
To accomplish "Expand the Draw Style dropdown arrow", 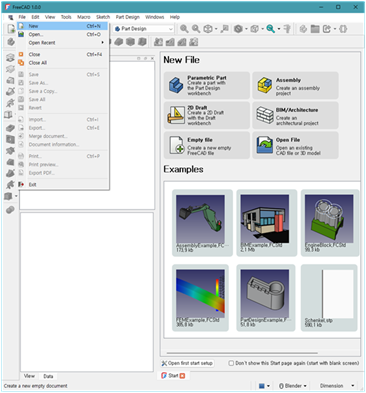I will 246,29.
